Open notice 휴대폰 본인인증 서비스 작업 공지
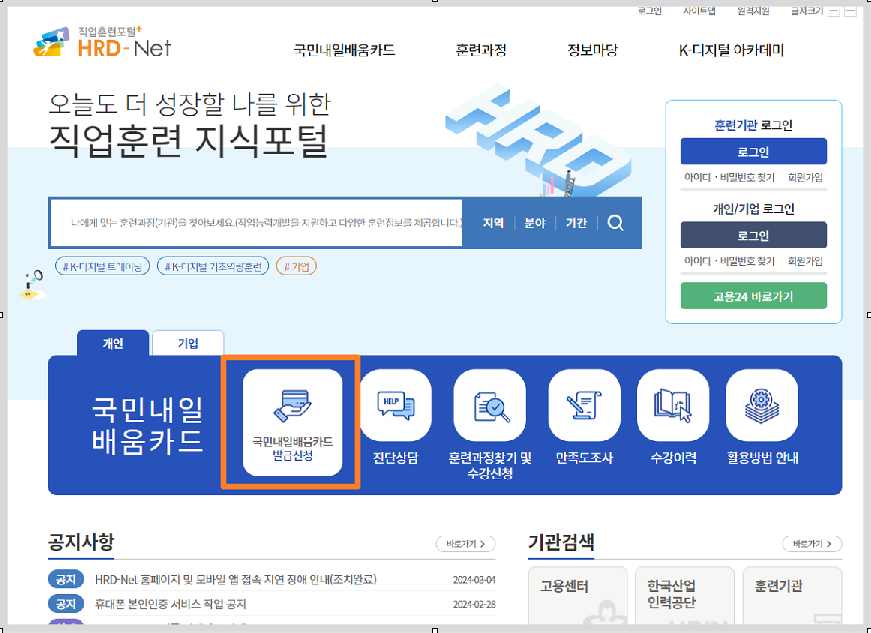Viewport: 871px width, 633px height. coord(170,604)
